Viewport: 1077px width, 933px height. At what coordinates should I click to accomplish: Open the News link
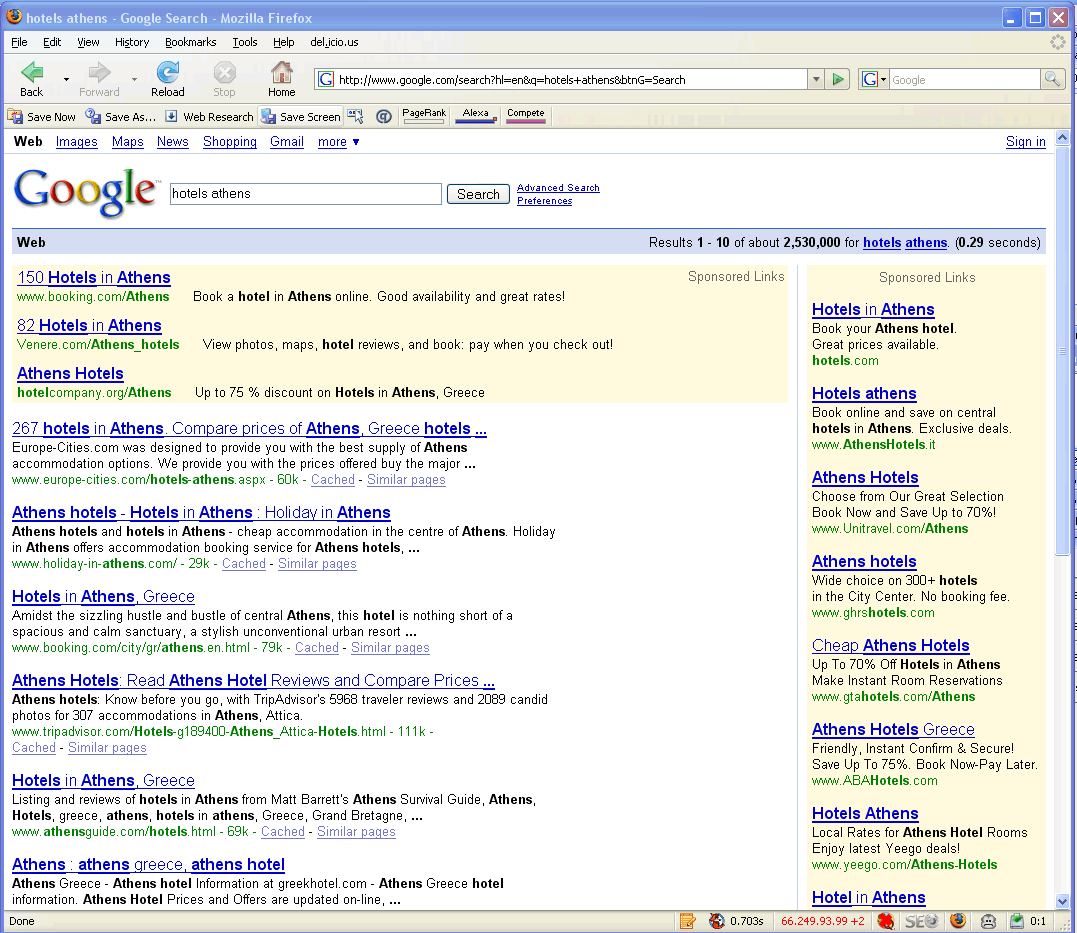click(172, 142)
